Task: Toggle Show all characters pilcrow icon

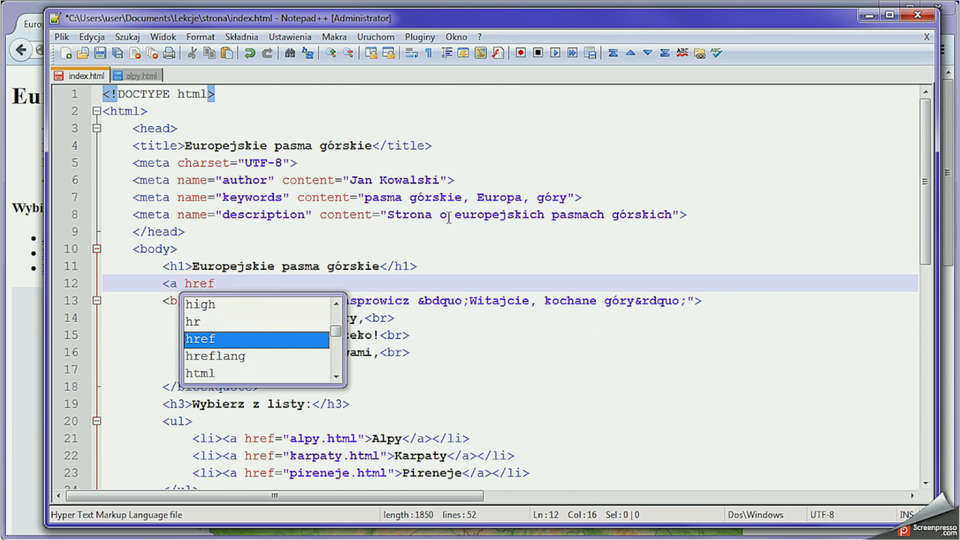Action: pyautogui.click(x=429, y=53)
